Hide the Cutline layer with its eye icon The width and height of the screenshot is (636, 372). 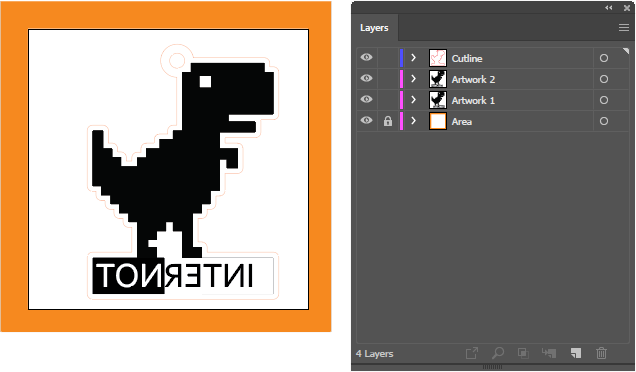click(366, 58)
